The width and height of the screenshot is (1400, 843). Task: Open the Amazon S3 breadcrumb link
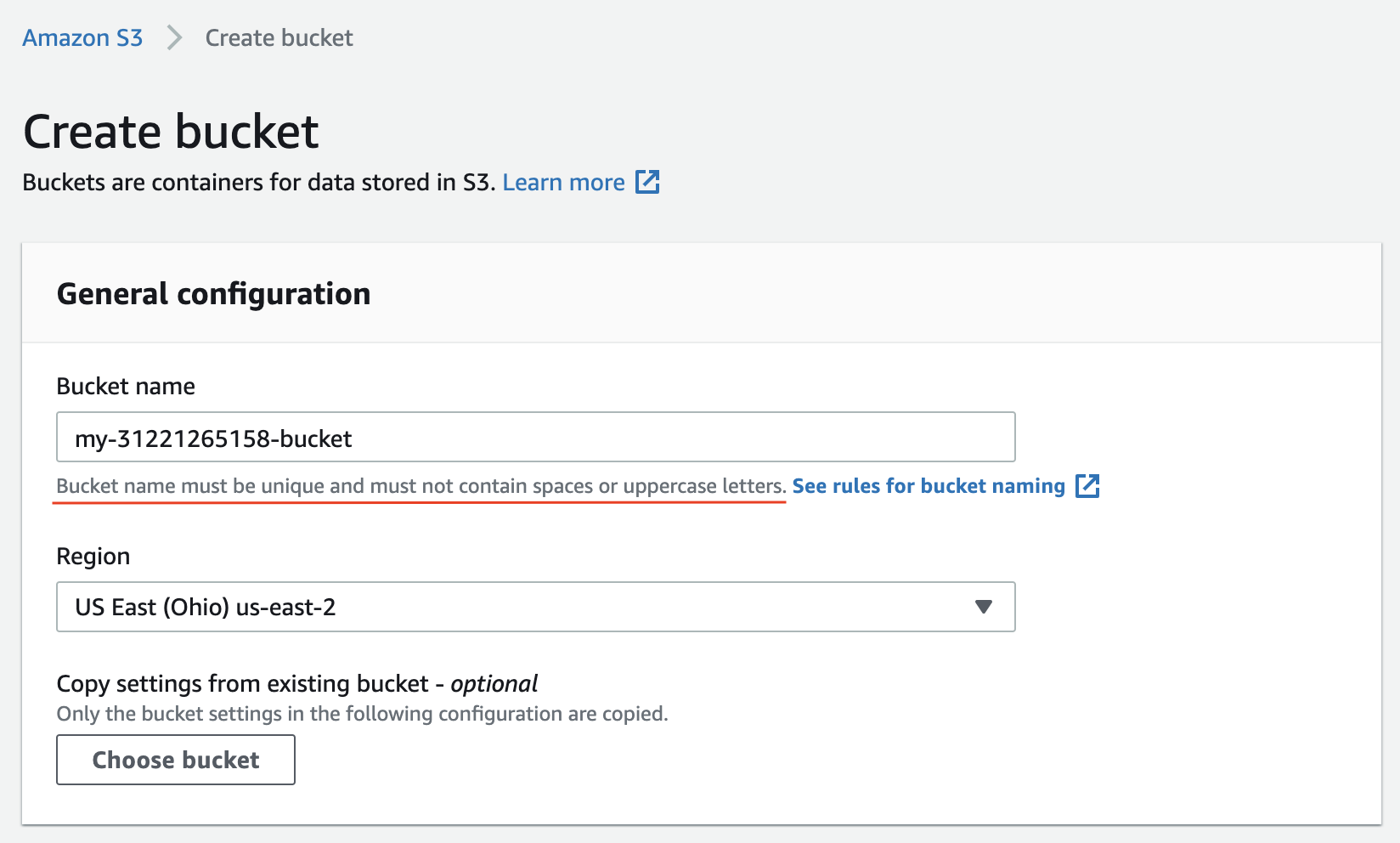point(82,38)
